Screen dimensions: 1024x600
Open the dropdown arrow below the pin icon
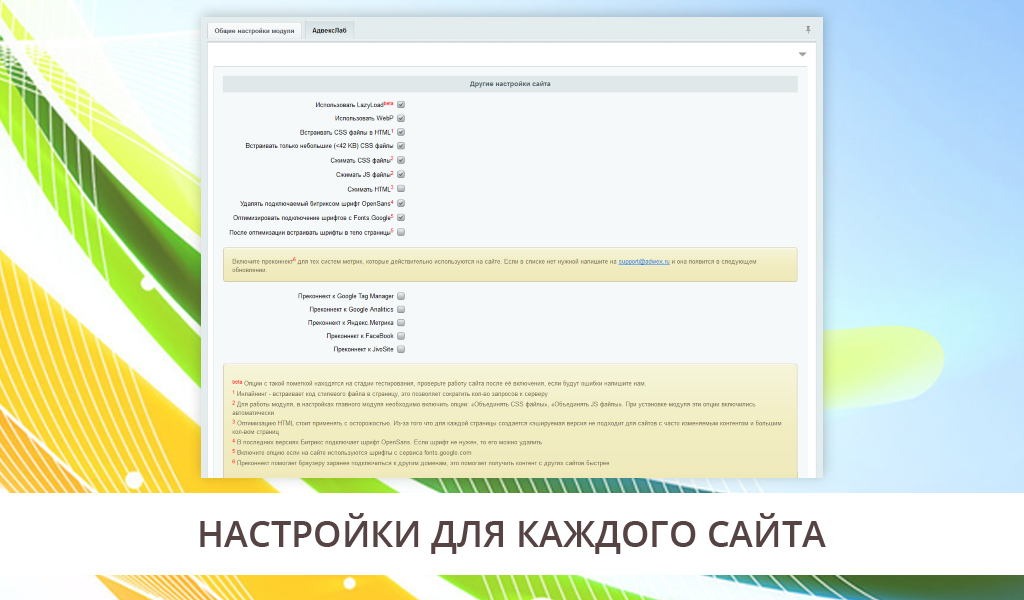point(802,53)
